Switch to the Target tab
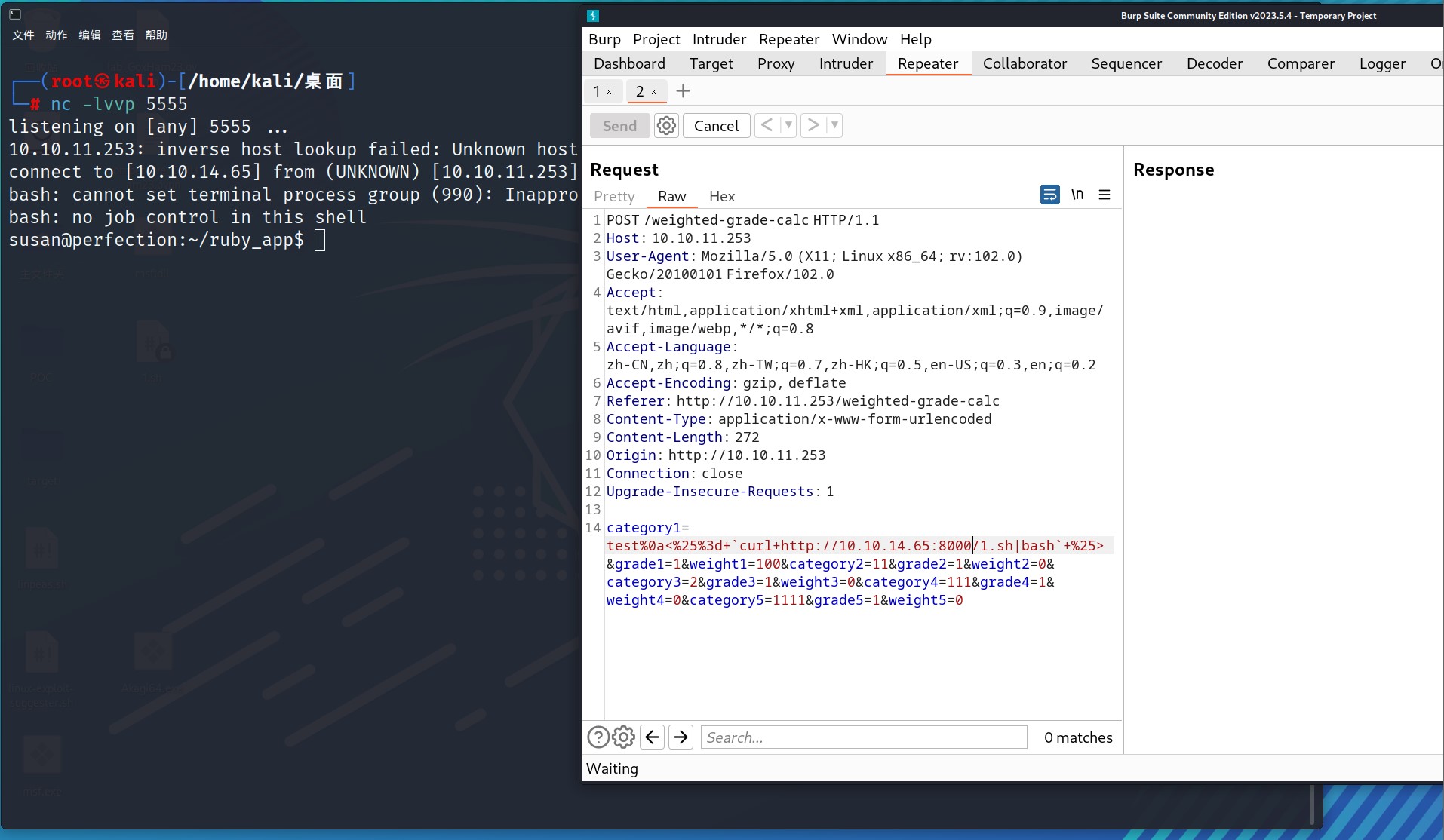 click(711, 63)
